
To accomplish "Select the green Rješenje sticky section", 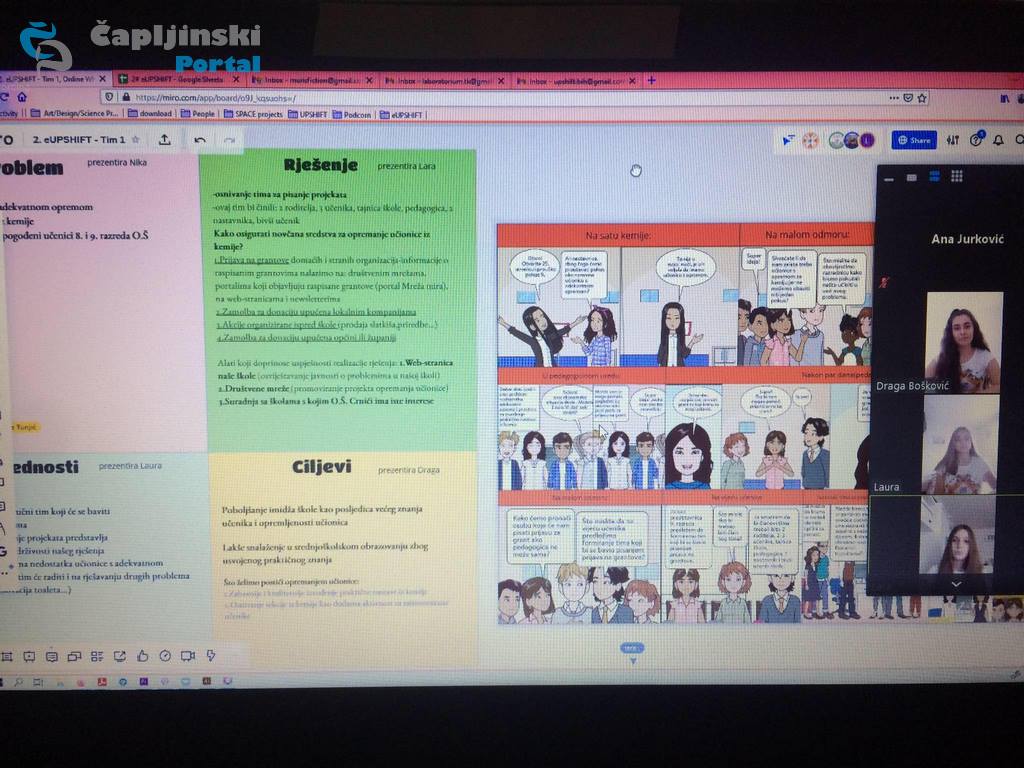I will 341,300.
